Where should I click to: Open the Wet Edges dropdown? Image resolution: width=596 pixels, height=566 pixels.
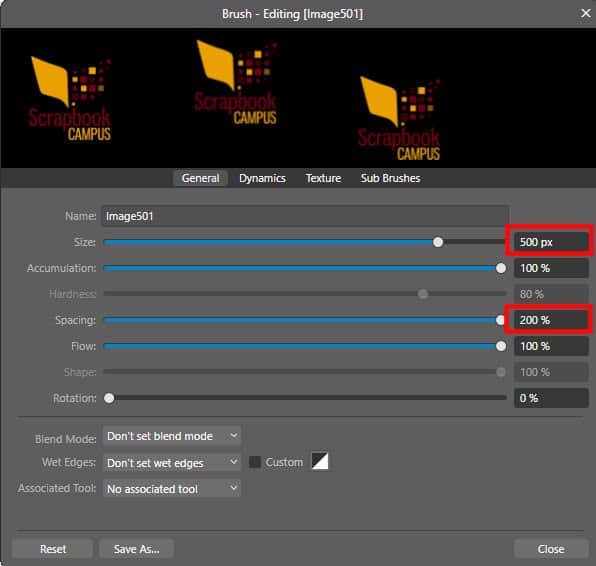(172, 463)
